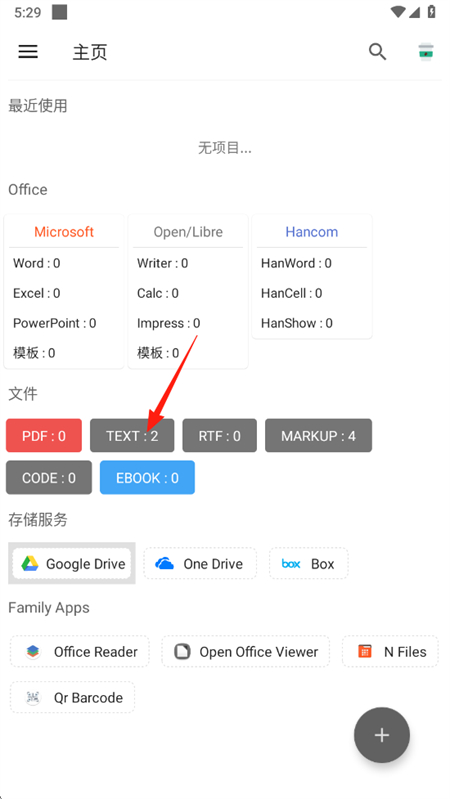Choose HanWord in the Hancom card
This screenshot has height=799, width=450.
[296, 263]
